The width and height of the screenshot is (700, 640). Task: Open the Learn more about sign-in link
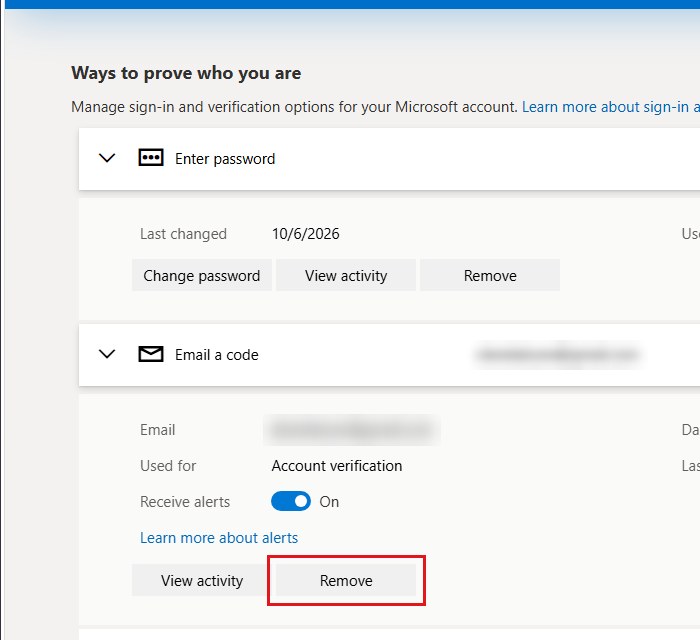611,107
